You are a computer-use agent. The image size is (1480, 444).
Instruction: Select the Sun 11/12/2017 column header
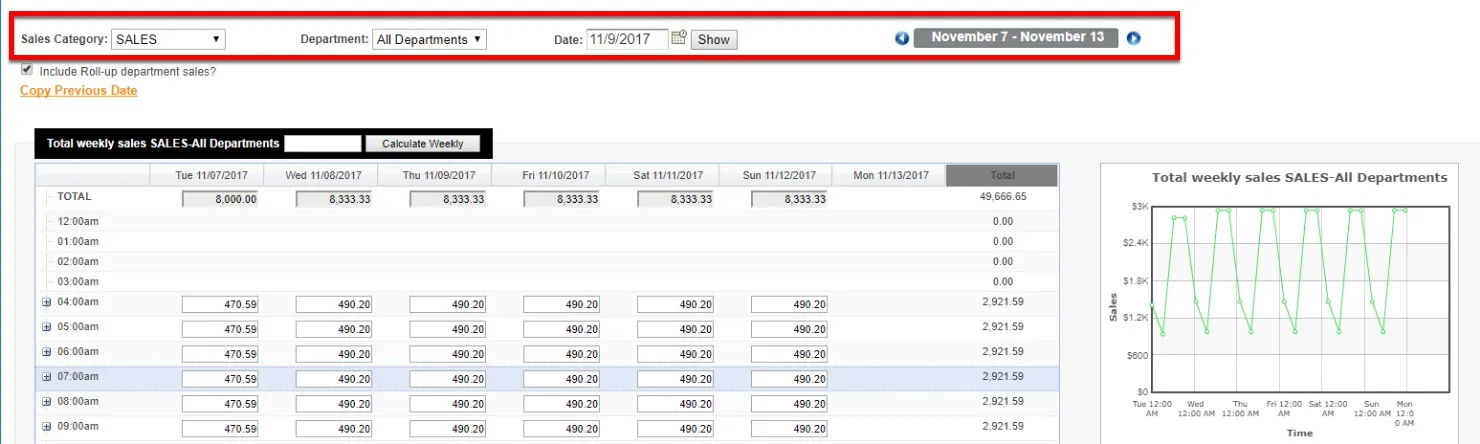[776, 175]
